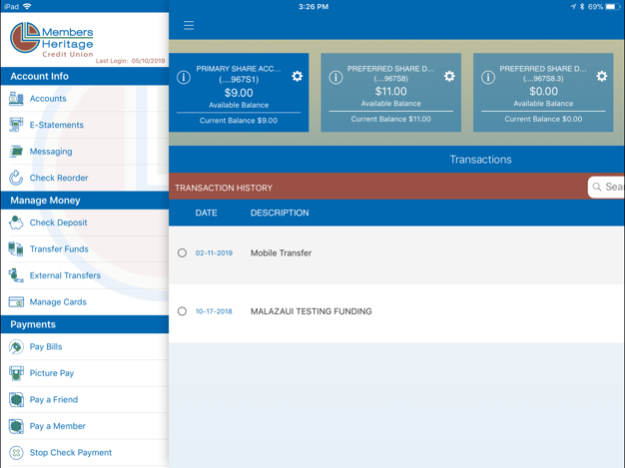Click the Transactions tab header
This screenshot has height=468, width=625.
tap(481, 159)
